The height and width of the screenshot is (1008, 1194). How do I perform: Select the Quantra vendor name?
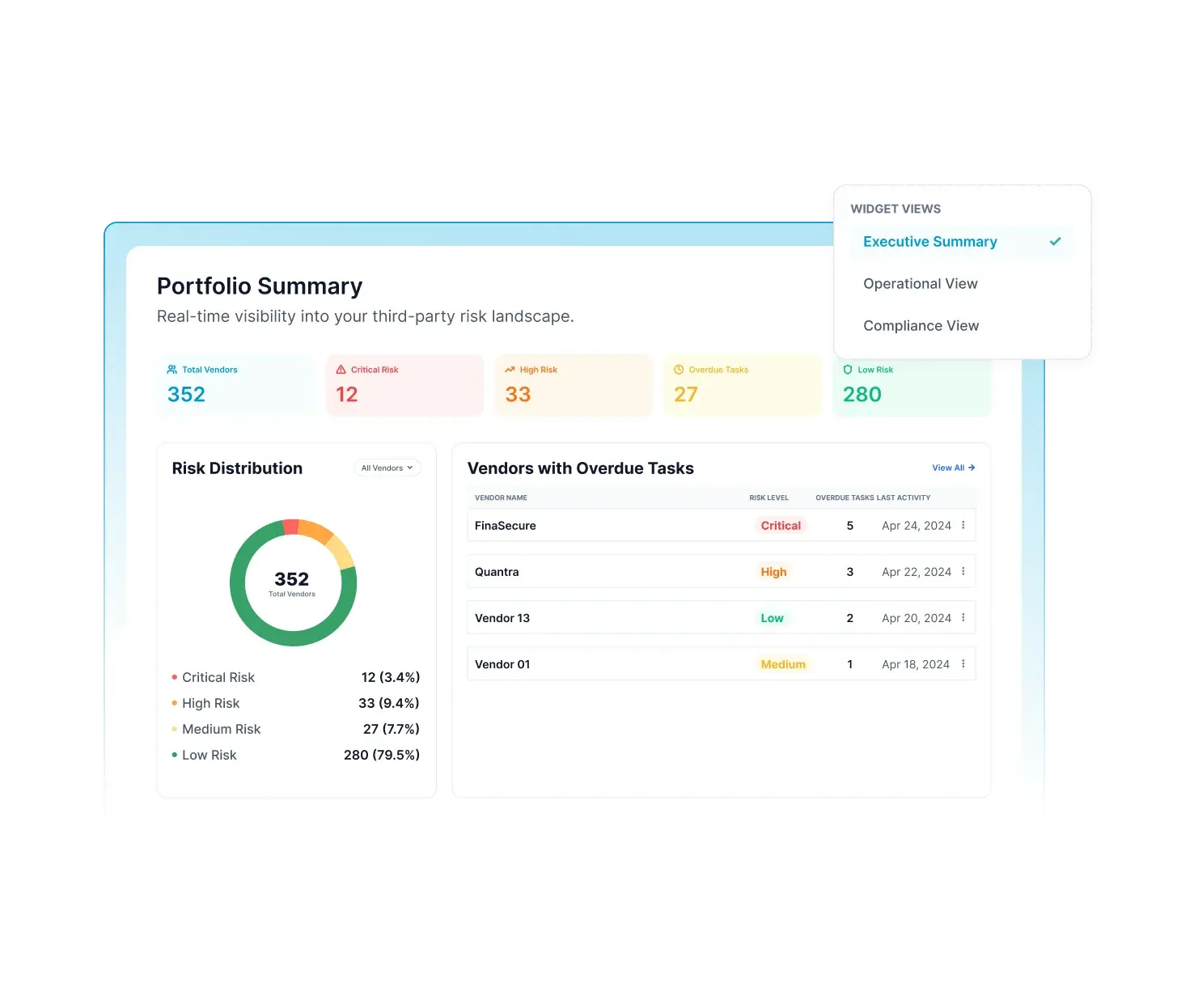pos(497,572)
